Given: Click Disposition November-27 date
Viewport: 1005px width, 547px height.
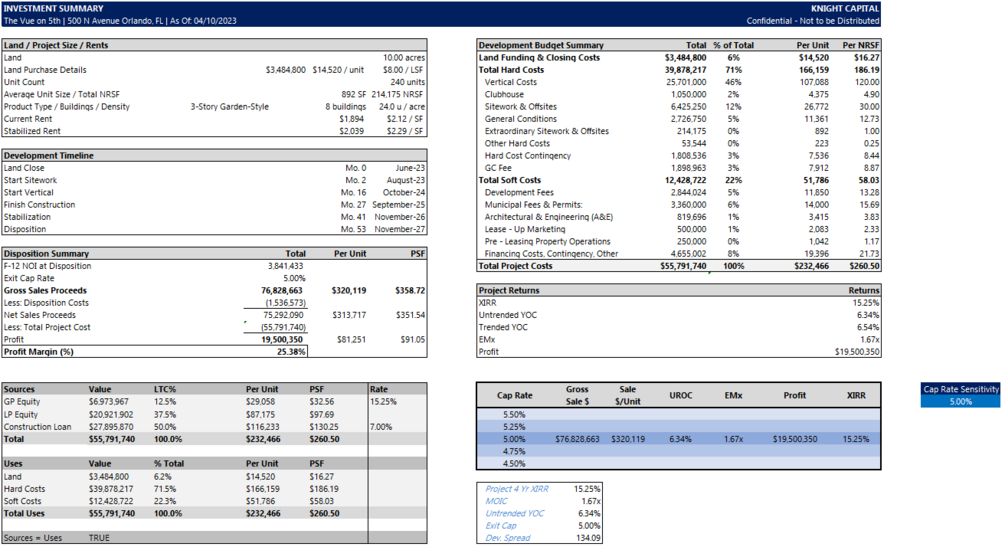Looking at the screenshot, I should [x=399, y=229].
